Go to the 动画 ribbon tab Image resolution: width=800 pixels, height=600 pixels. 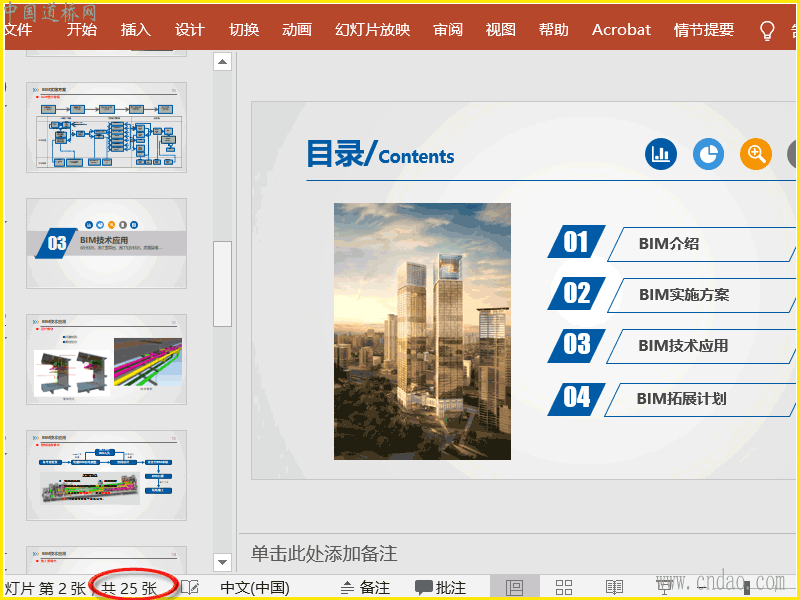(x=297, y=30)
